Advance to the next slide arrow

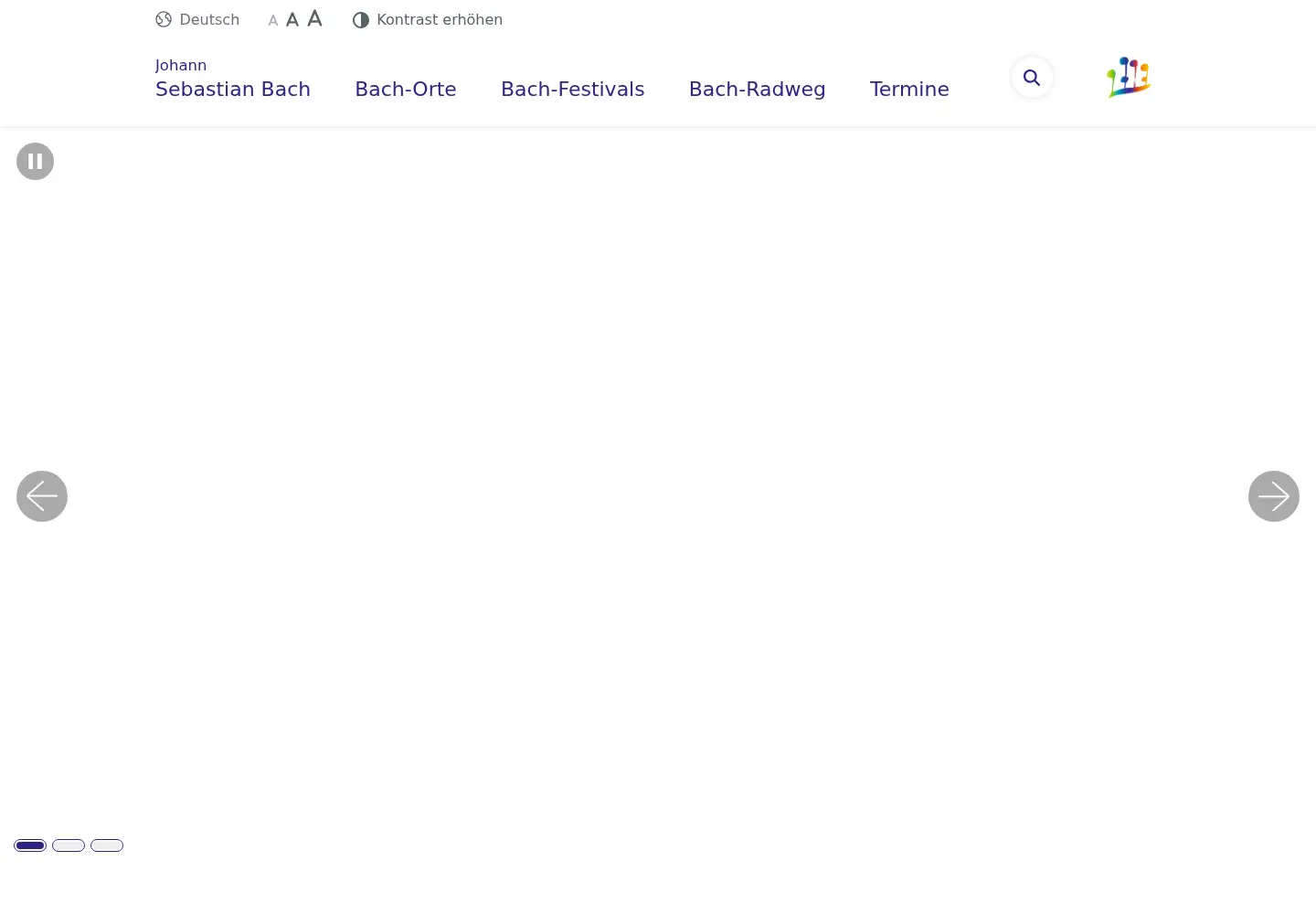1274,496
